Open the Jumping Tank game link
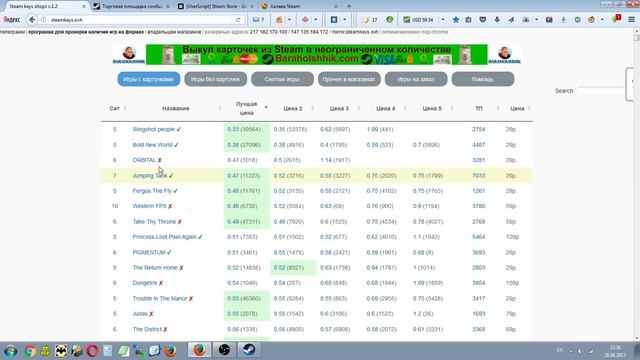The height and width of the screenshot is (360, 640). (149, 176)
